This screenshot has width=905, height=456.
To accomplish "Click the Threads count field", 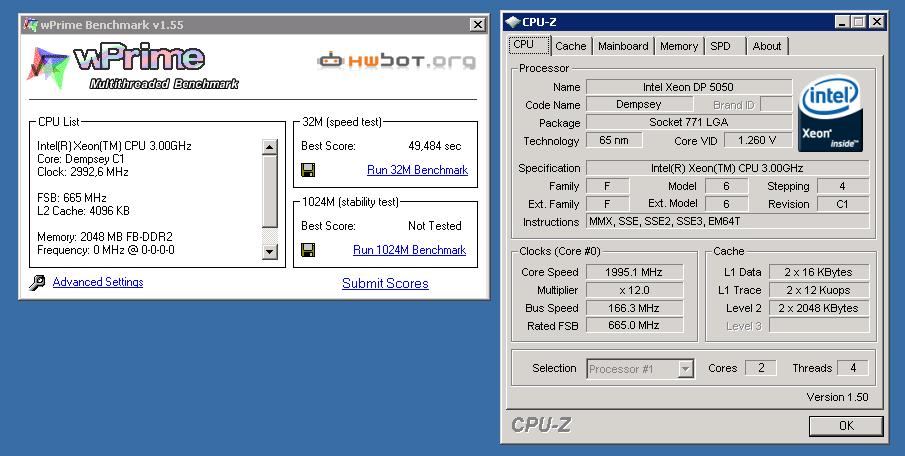I will (x=852, y=368).
